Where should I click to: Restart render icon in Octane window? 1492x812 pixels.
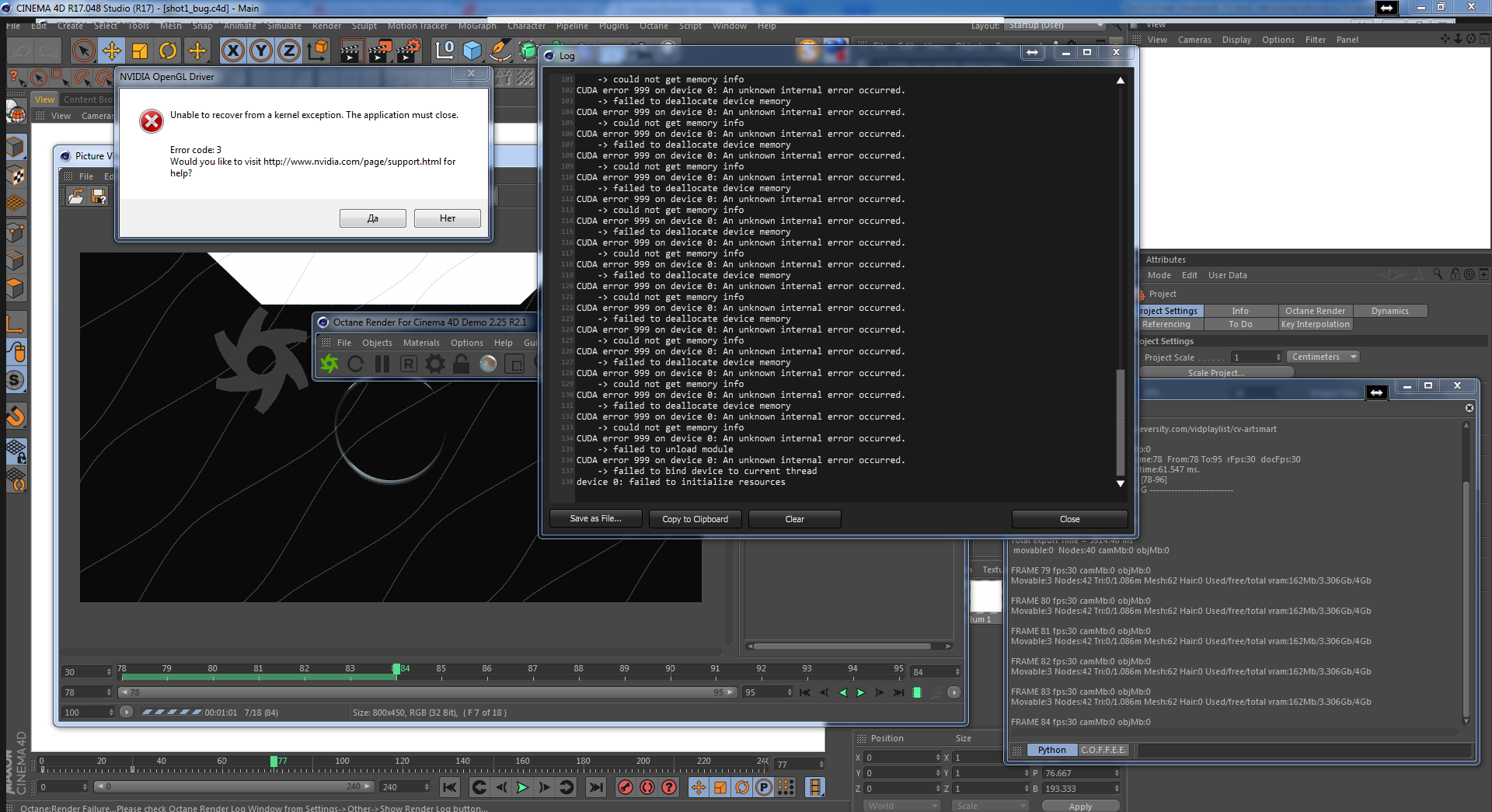[x=356, y=364]
